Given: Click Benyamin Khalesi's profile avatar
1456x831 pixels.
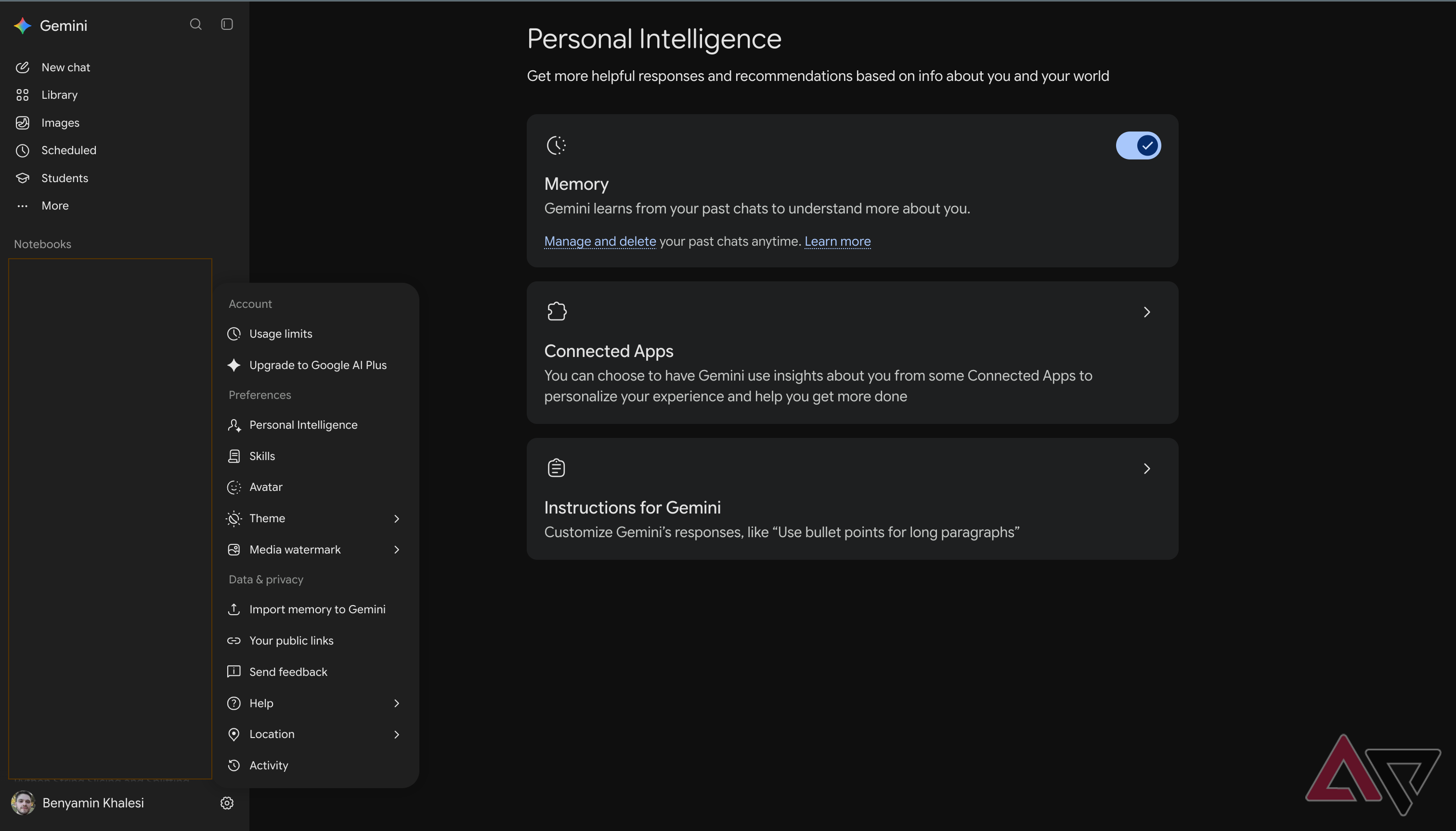Looking at the screenshot, I should [x=23, y=803].
